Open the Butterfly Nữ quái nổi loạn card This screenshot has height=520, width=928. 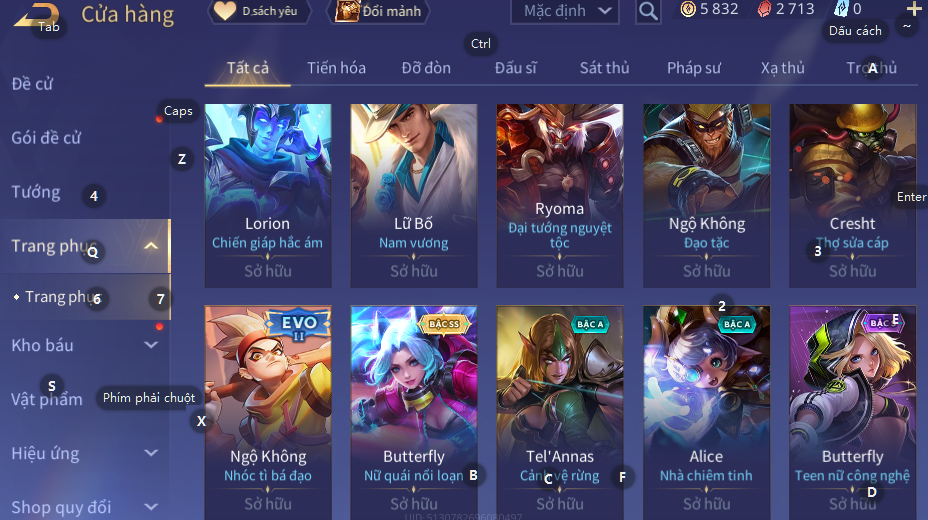pos(414,412)
